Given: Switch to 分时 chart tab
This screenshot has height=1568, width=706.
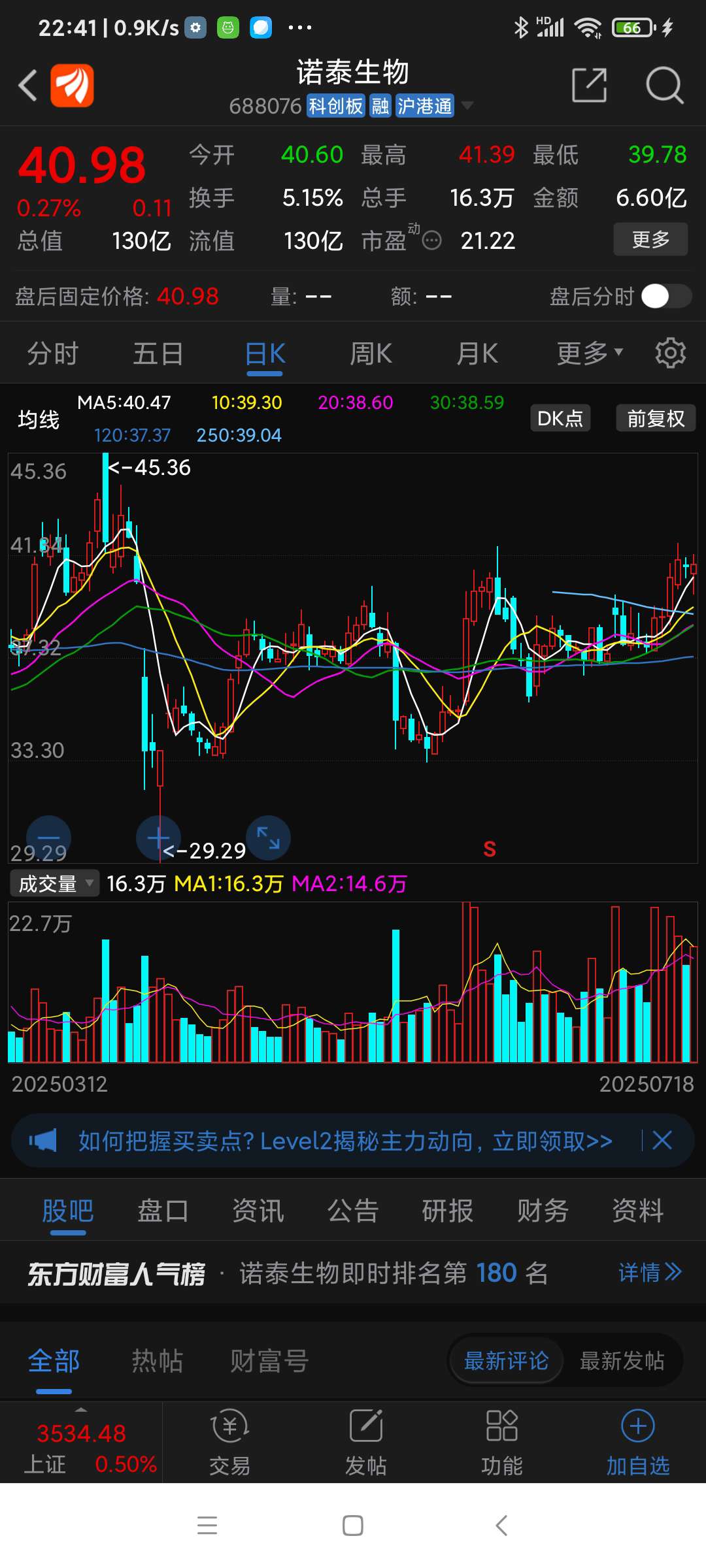Looking at the screenshot, I should tap(52, 353).
